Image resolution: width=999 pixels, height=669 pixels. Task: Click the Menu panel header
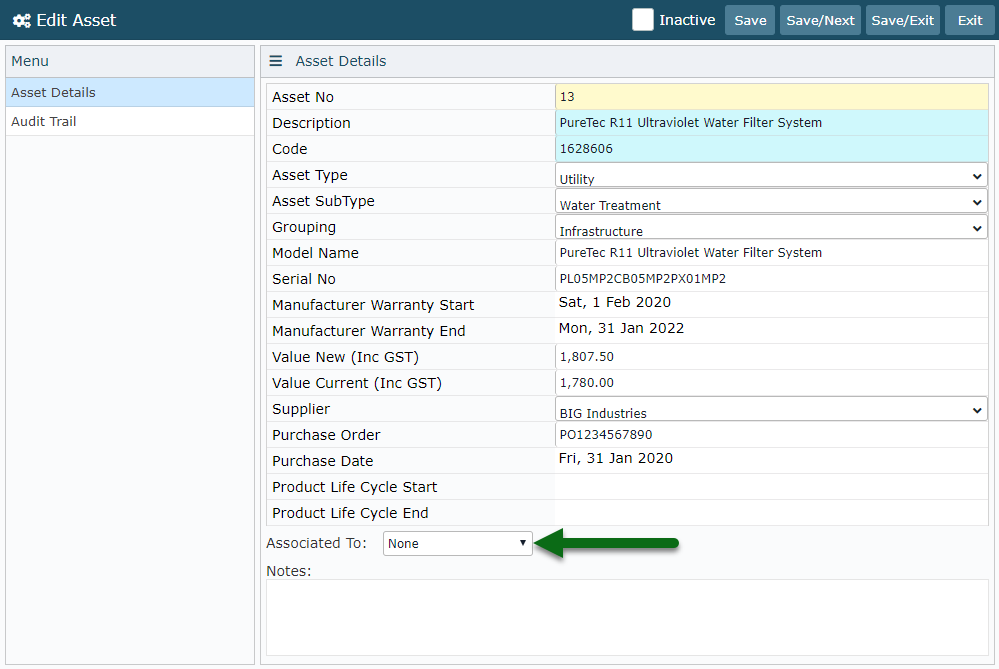pos(130,61)
